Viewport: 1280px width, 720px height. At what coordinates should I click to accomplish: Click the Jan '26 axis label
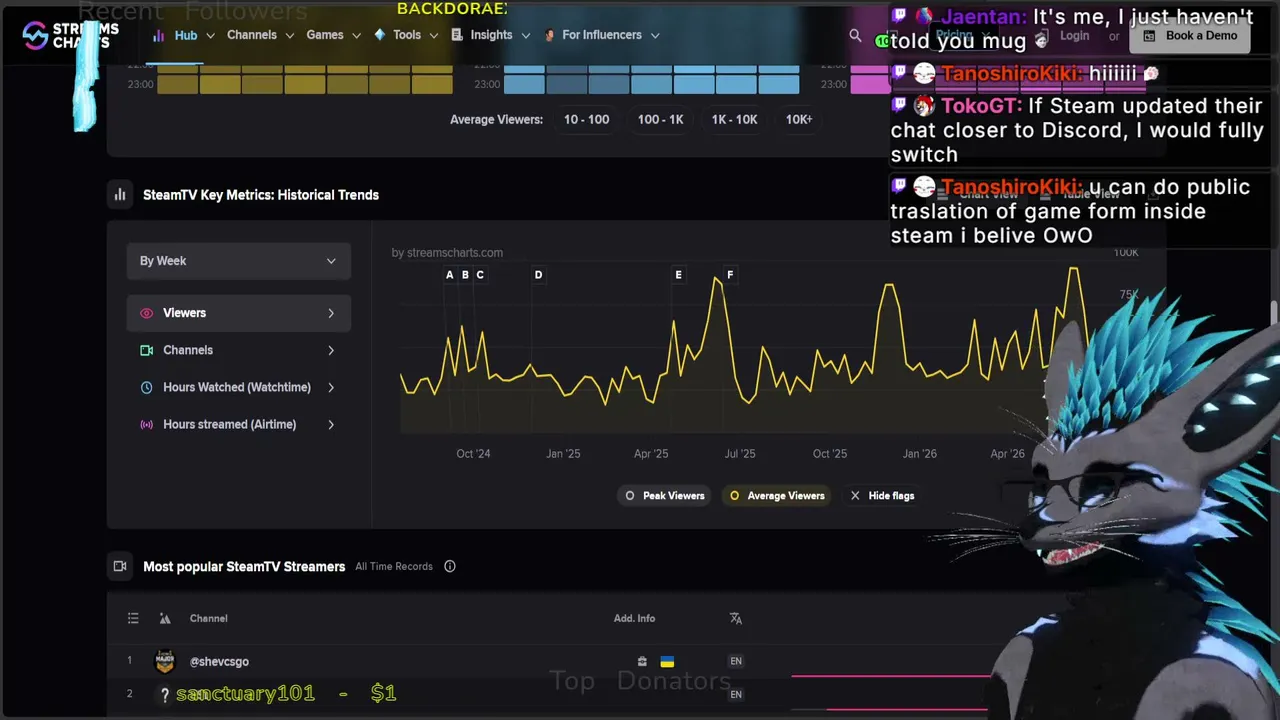[x=920, y=454]
